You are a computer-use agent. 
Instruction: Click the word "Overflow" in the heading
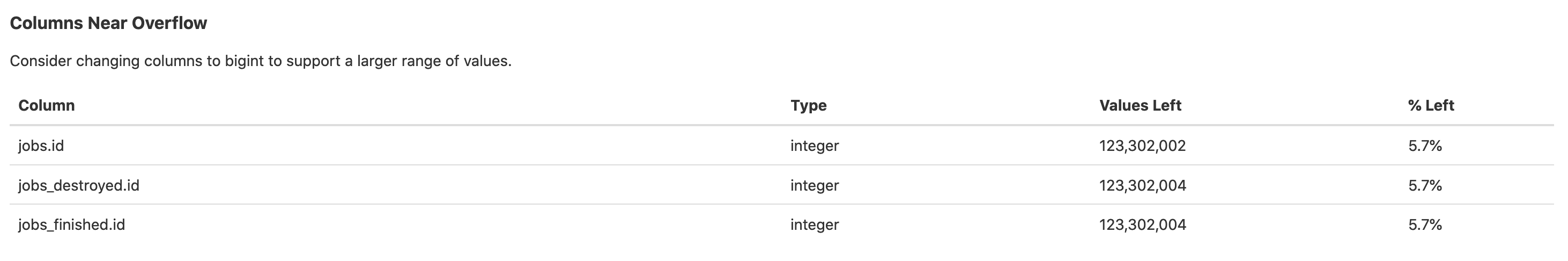click(169, 23)
